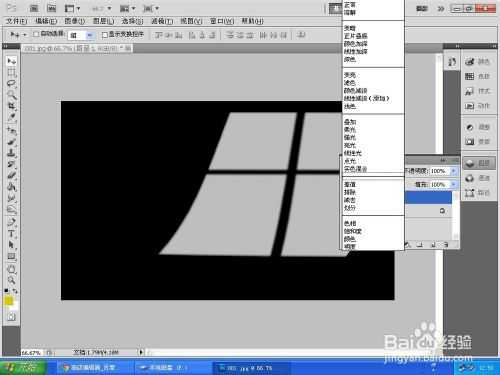Click the white background color swatch
500x375 pixels.
coord(15,305)
